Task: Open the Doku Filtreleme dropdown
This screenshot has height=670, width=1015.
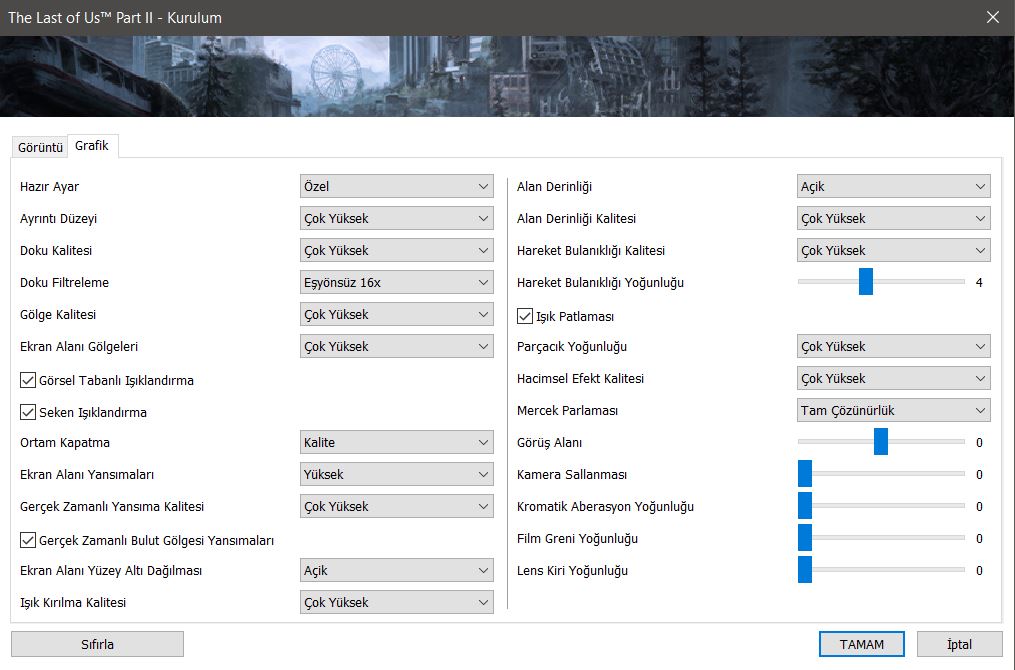Action: tap(397, 282)
